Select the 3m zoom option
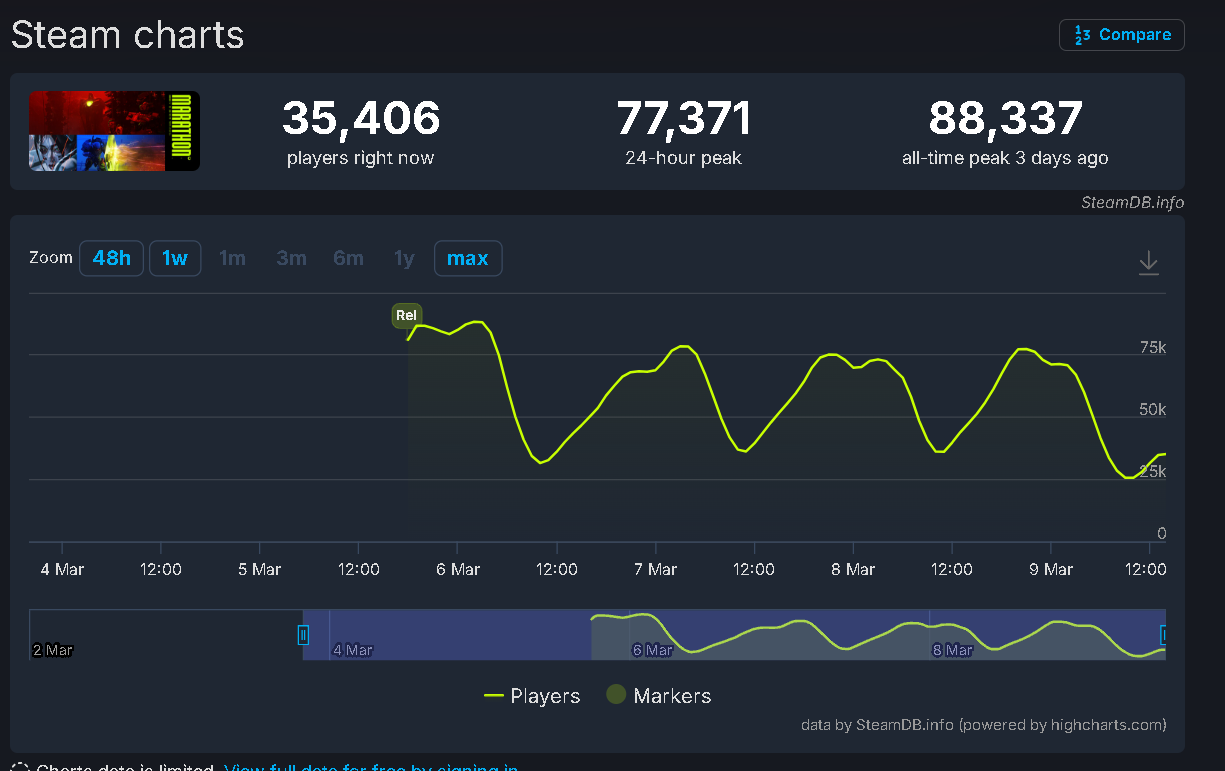 [x=291, y=258]
